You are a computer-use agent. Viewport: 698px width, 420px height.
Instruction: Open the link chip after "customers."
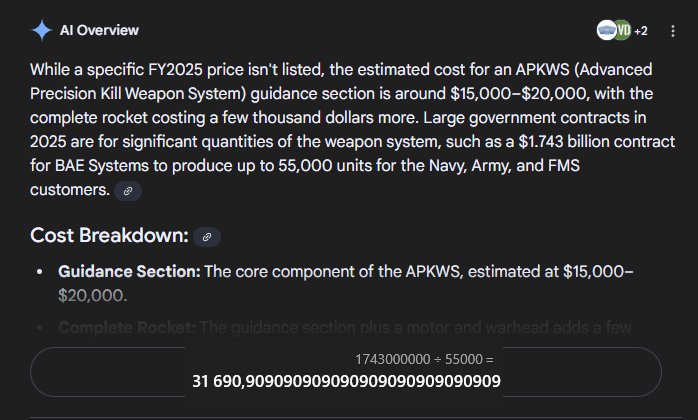click(x=127, y=190)
